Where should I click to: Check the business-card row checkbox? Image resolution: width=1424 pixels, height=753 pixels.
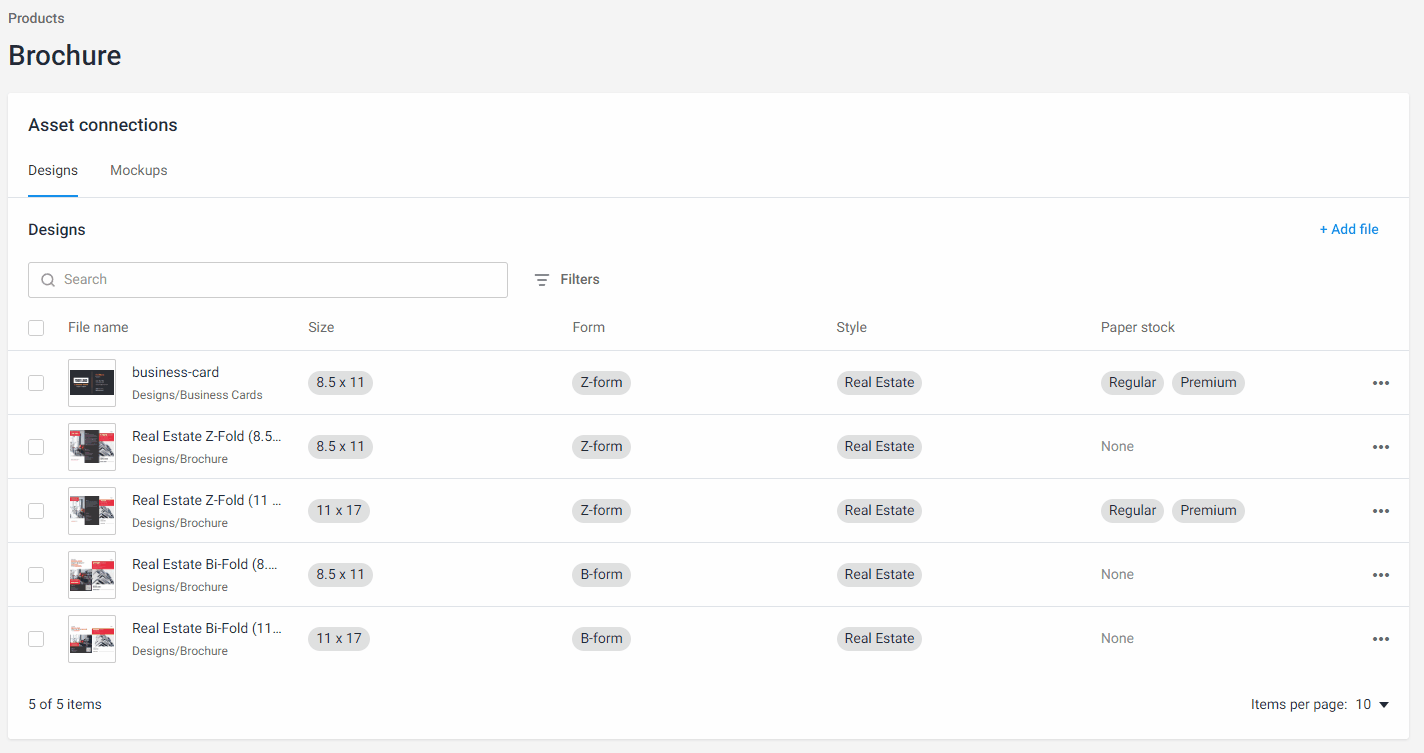pos(36,383)
